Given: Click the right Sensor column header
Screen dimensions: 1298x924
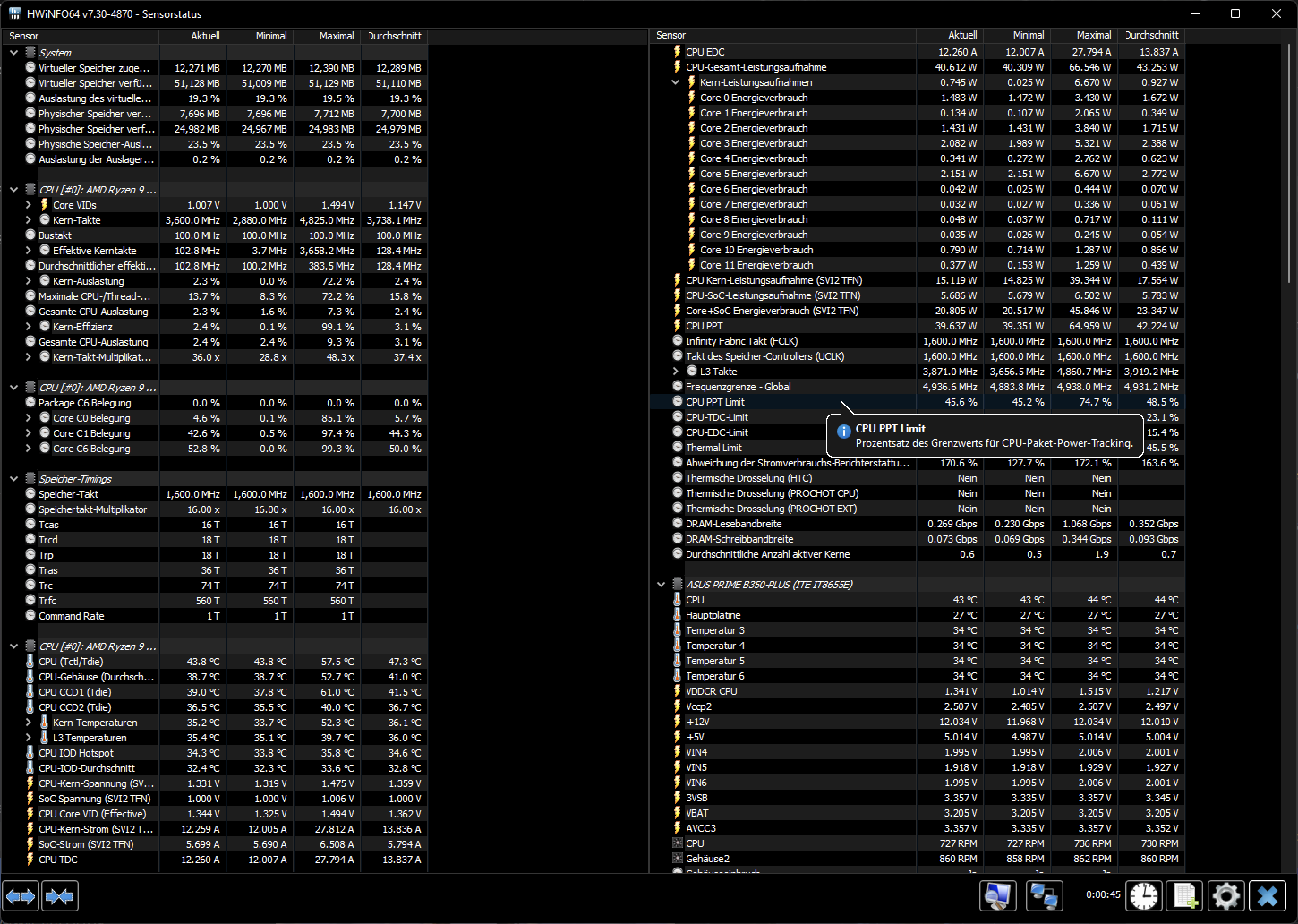Looking at the screenshot, I should click(783, 36).
